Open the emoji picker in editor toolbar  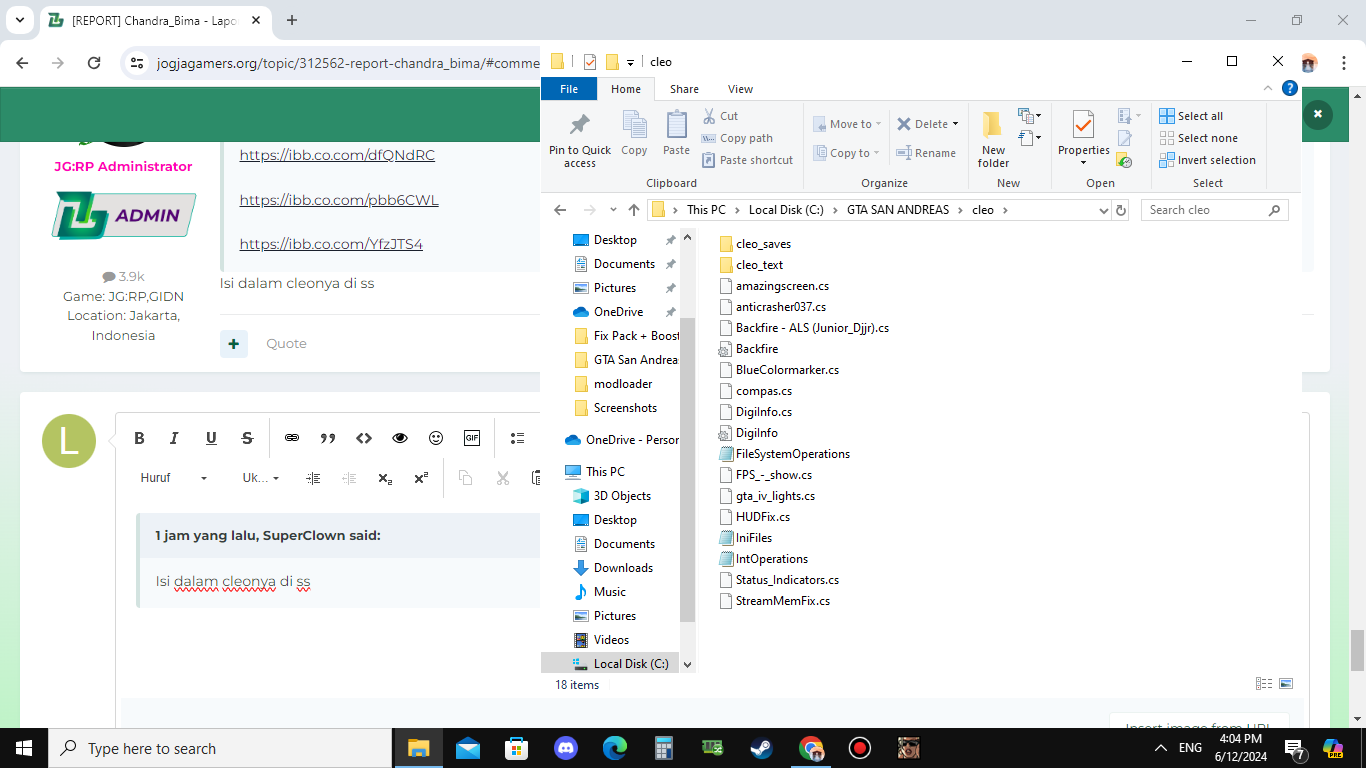pos(436,438)
